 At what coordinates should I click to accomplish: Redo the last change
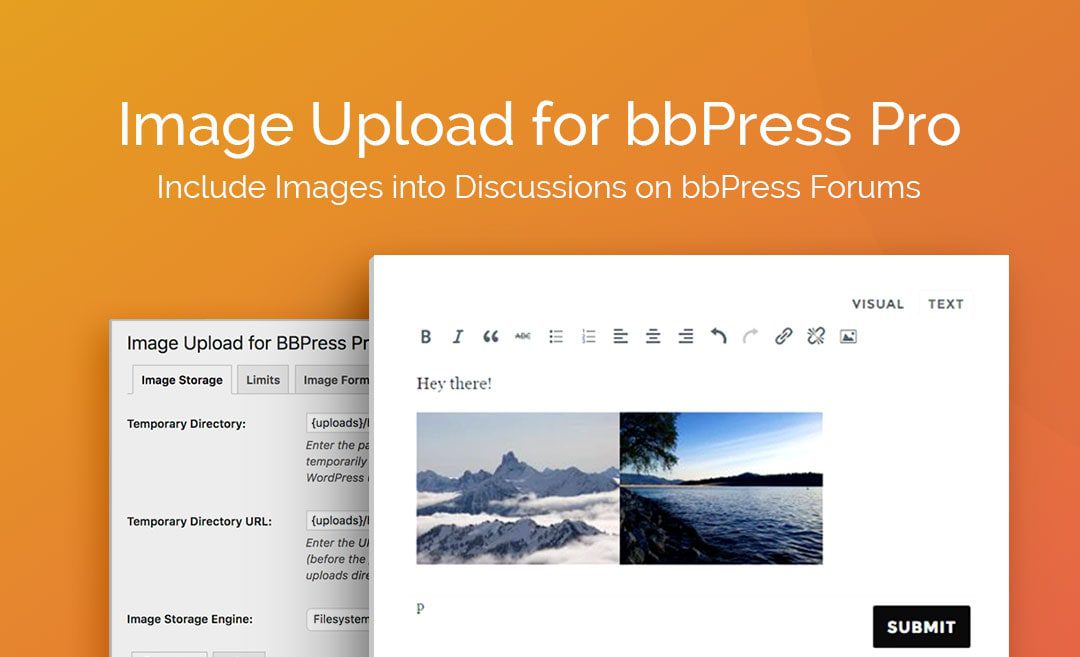pos(750,336)
